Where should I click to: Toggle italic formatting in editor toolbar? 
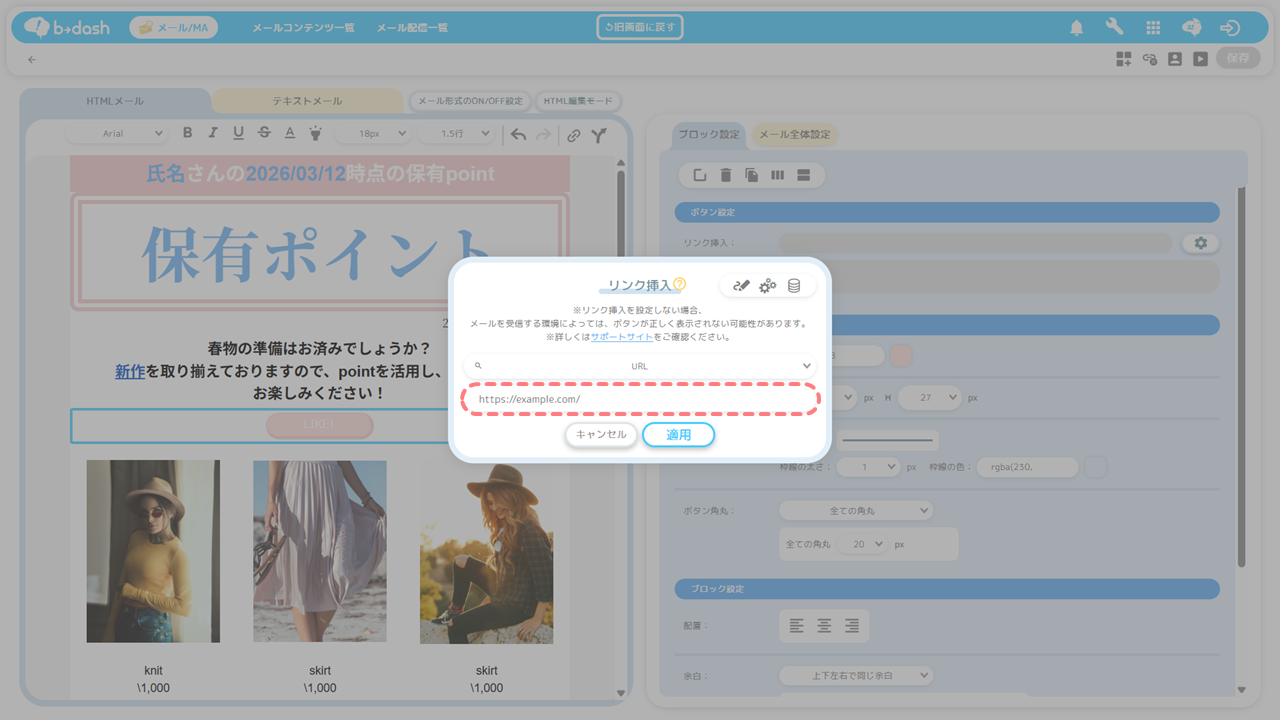click(213, 133)
